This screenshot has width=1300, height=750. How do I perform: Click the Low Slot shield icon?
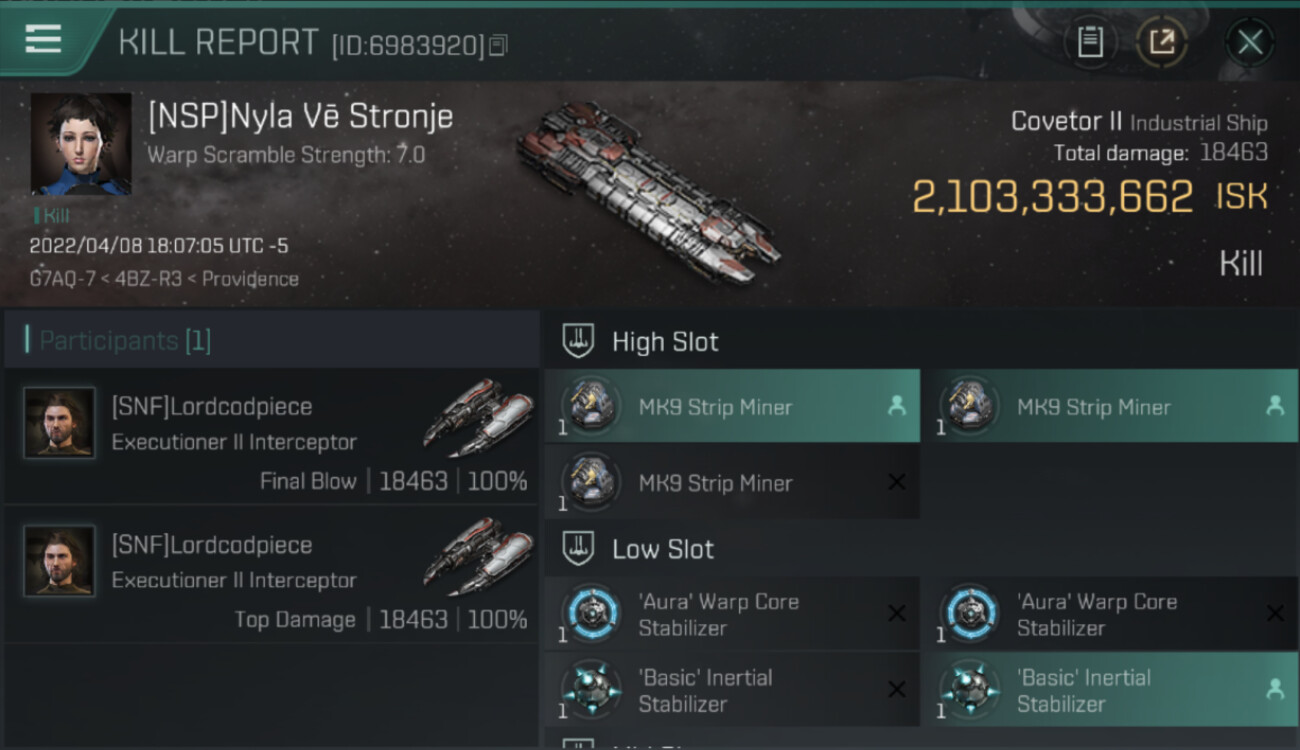(577, 548)
